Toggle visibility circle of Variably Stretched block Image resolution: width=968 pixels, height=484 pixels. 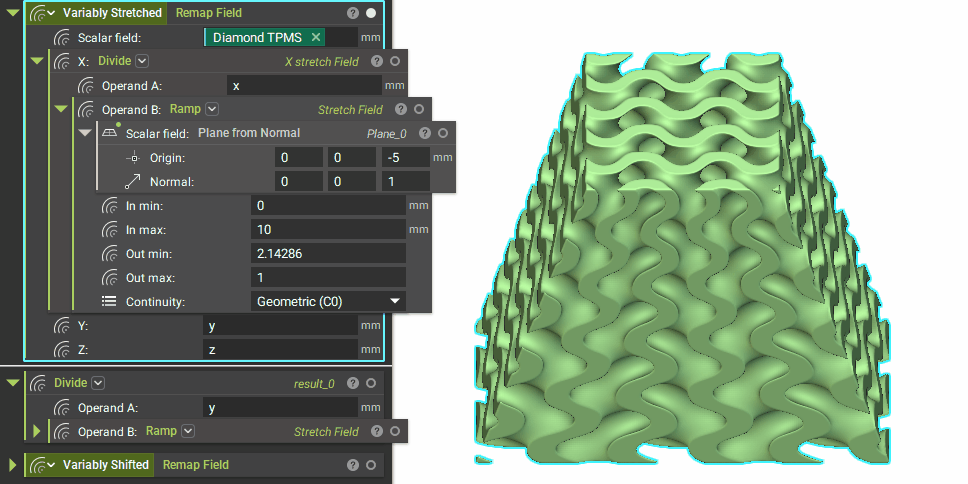371,13
